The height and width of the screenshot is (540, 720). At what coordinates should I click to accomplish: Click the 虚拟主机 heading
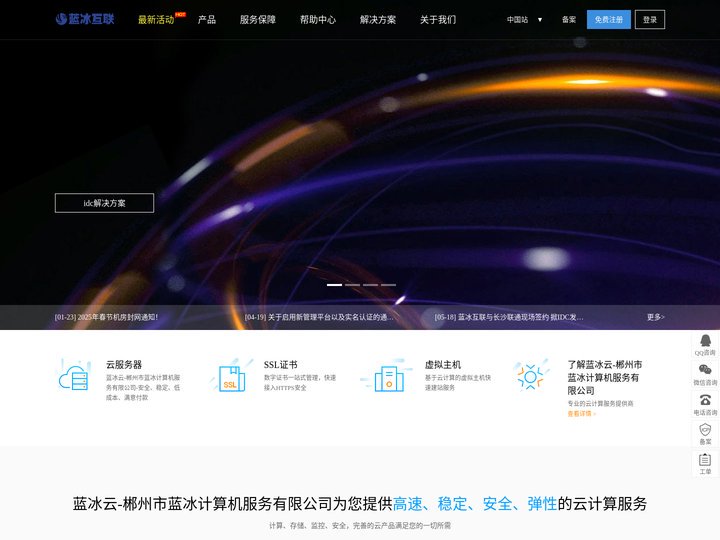(443, 365)
